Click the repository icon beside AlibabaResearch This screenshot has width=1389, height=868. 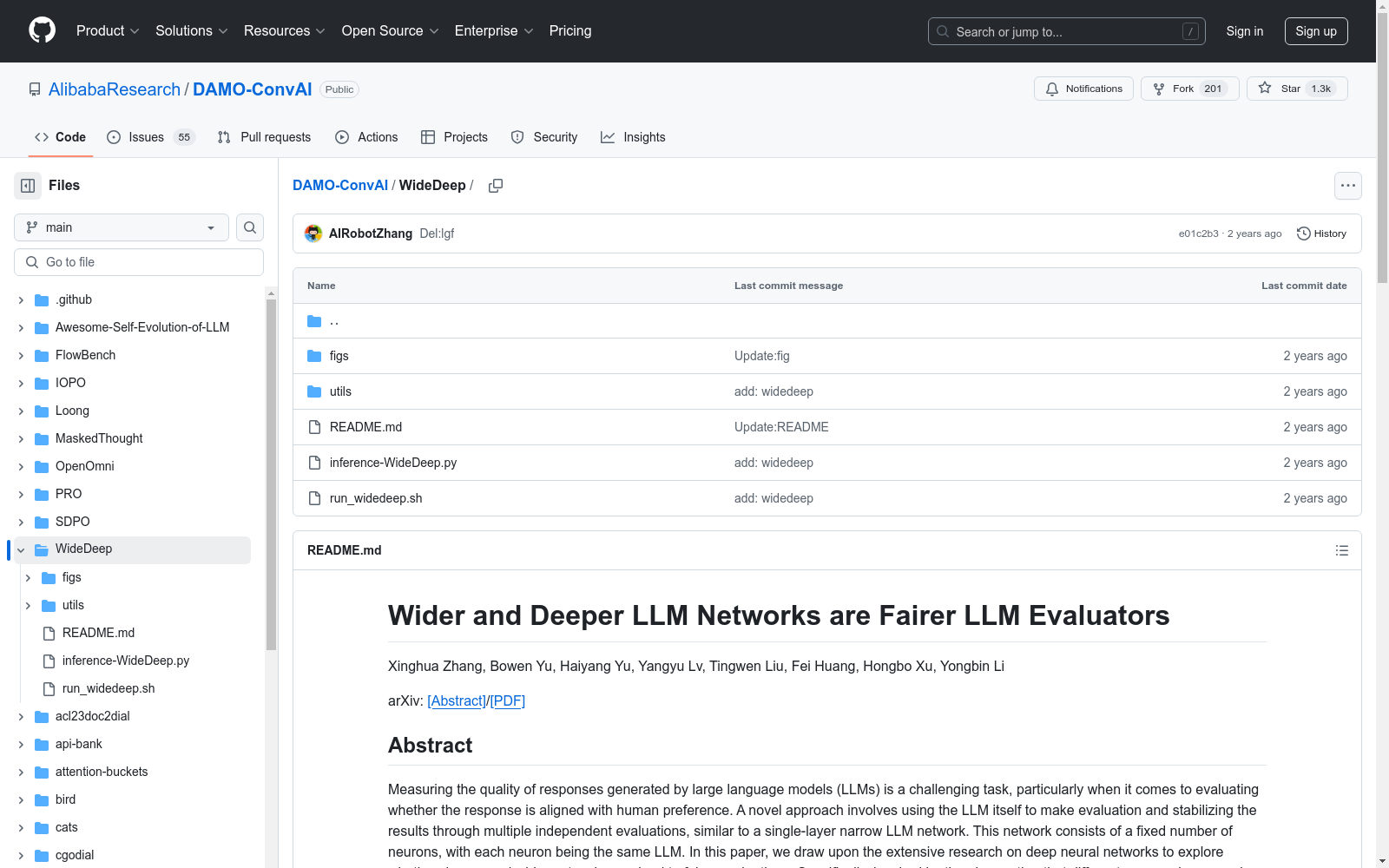35,89
